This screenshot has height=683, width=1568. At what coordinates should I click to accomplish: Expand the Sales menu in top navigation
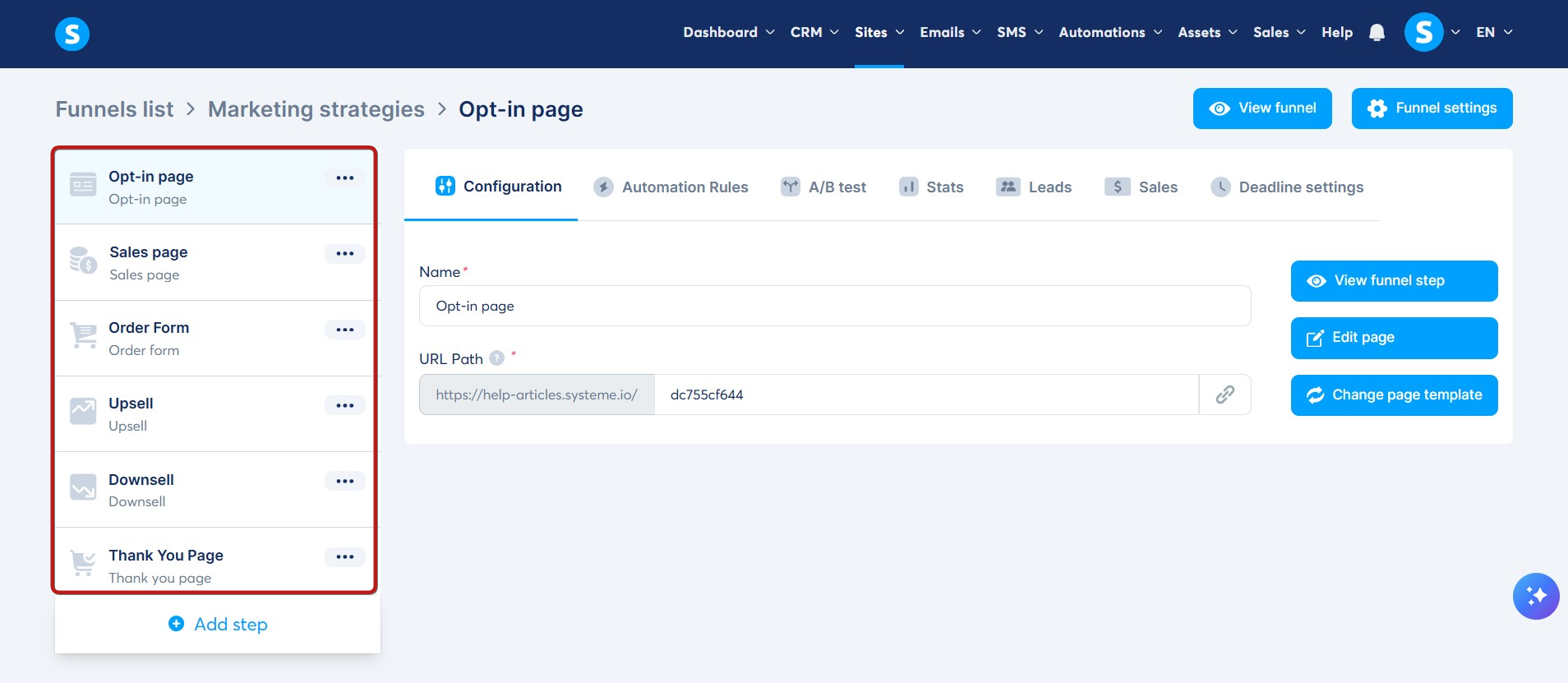1279,32
